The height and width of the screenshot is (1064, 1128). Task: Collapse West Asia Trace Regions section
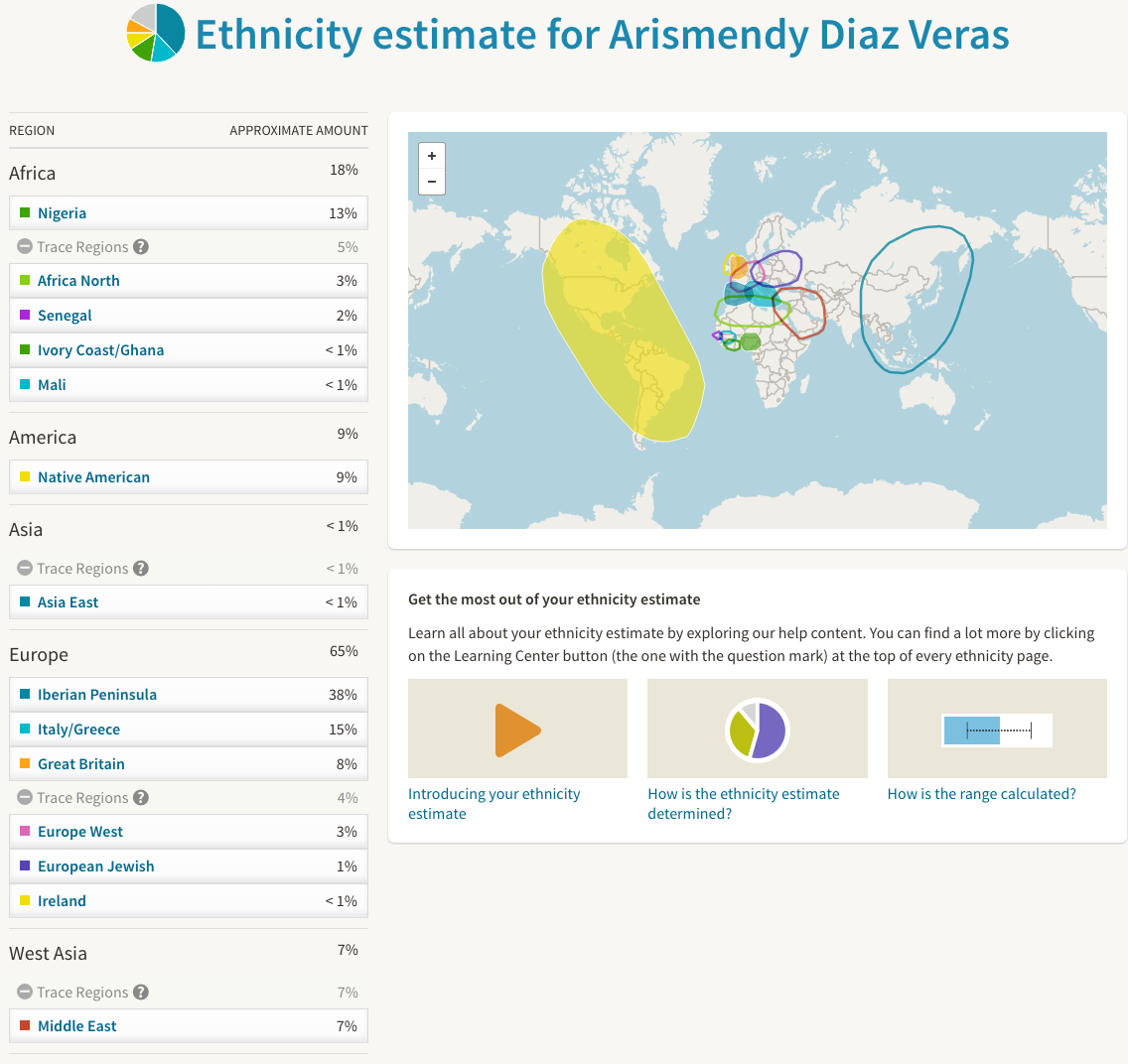point(25,993)
